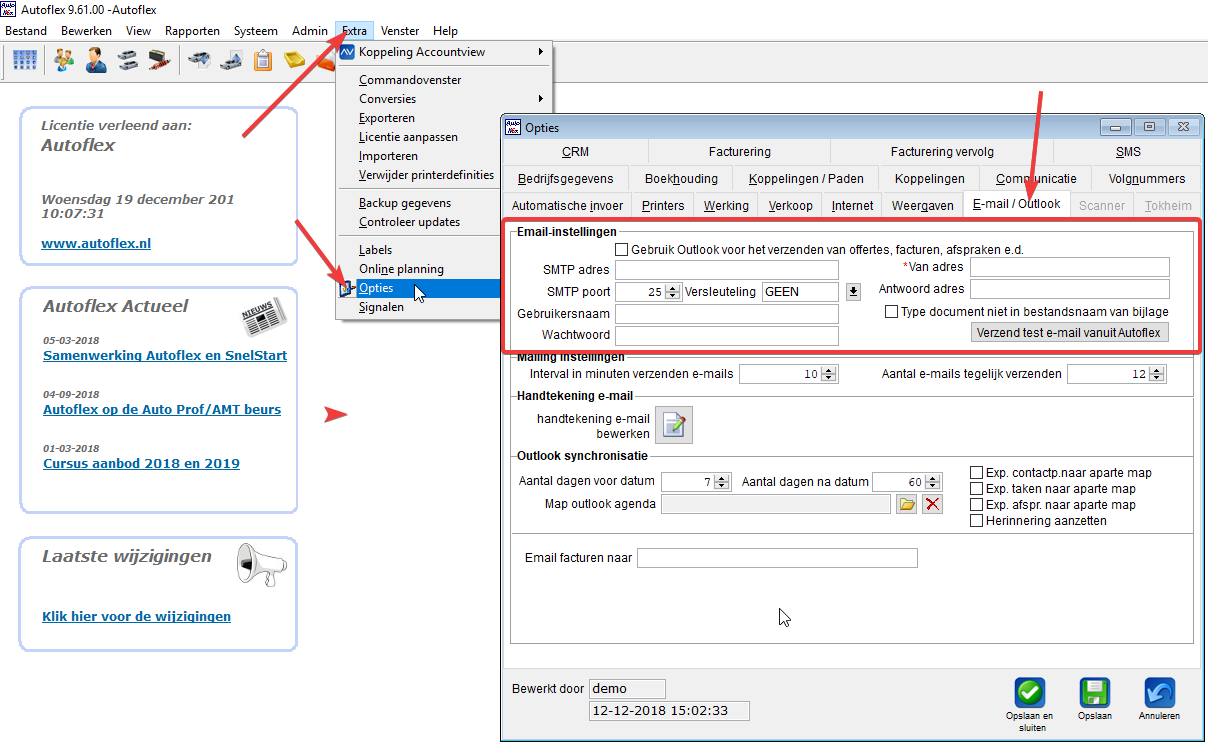
Task: Click the Van adres input field
Action: pyautogui.click(x=1070, y=267)
